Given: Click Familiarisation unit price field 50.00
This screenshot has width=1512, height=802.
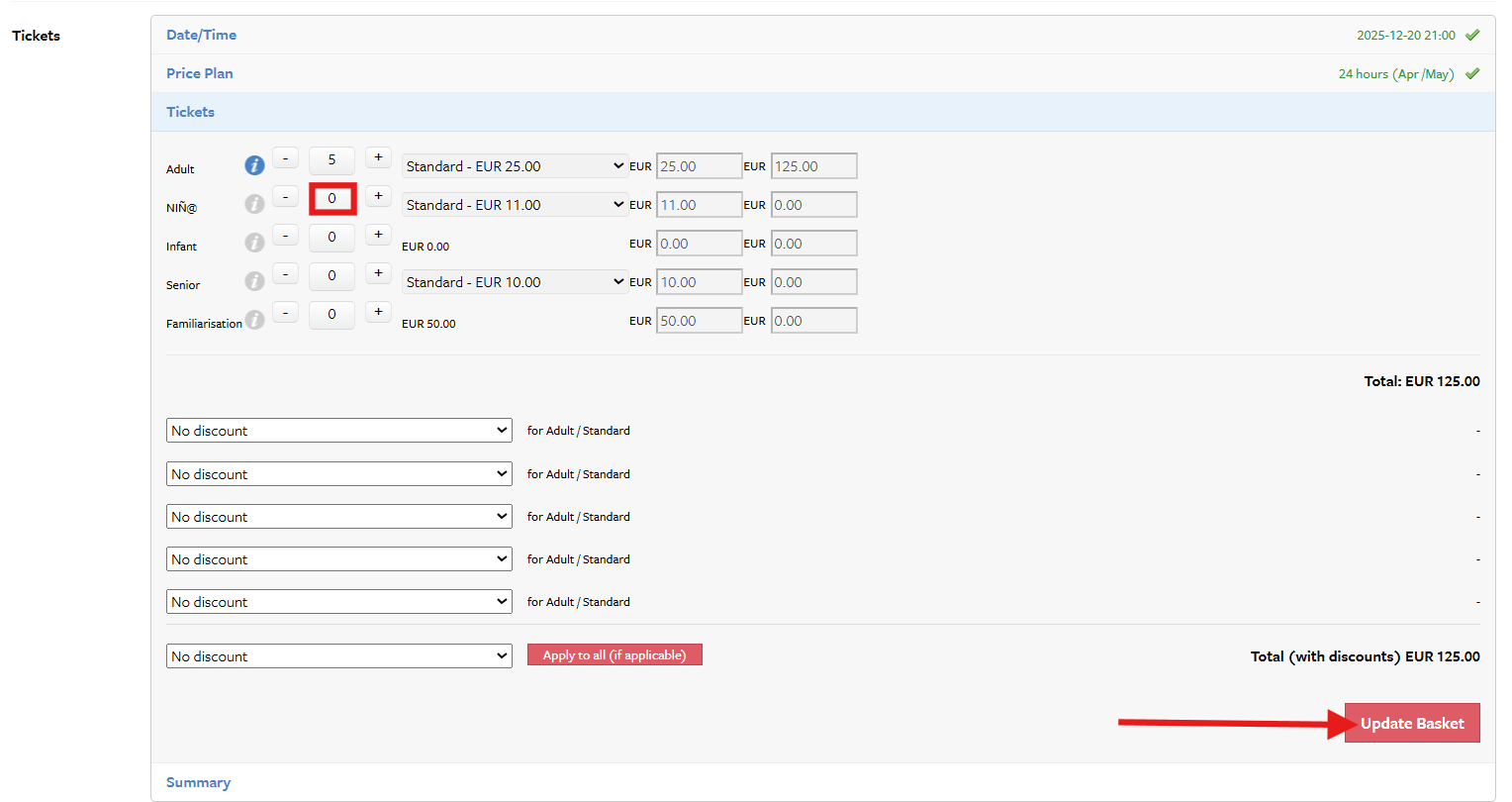Looking at the screenshot, I should tap(700, 321).
